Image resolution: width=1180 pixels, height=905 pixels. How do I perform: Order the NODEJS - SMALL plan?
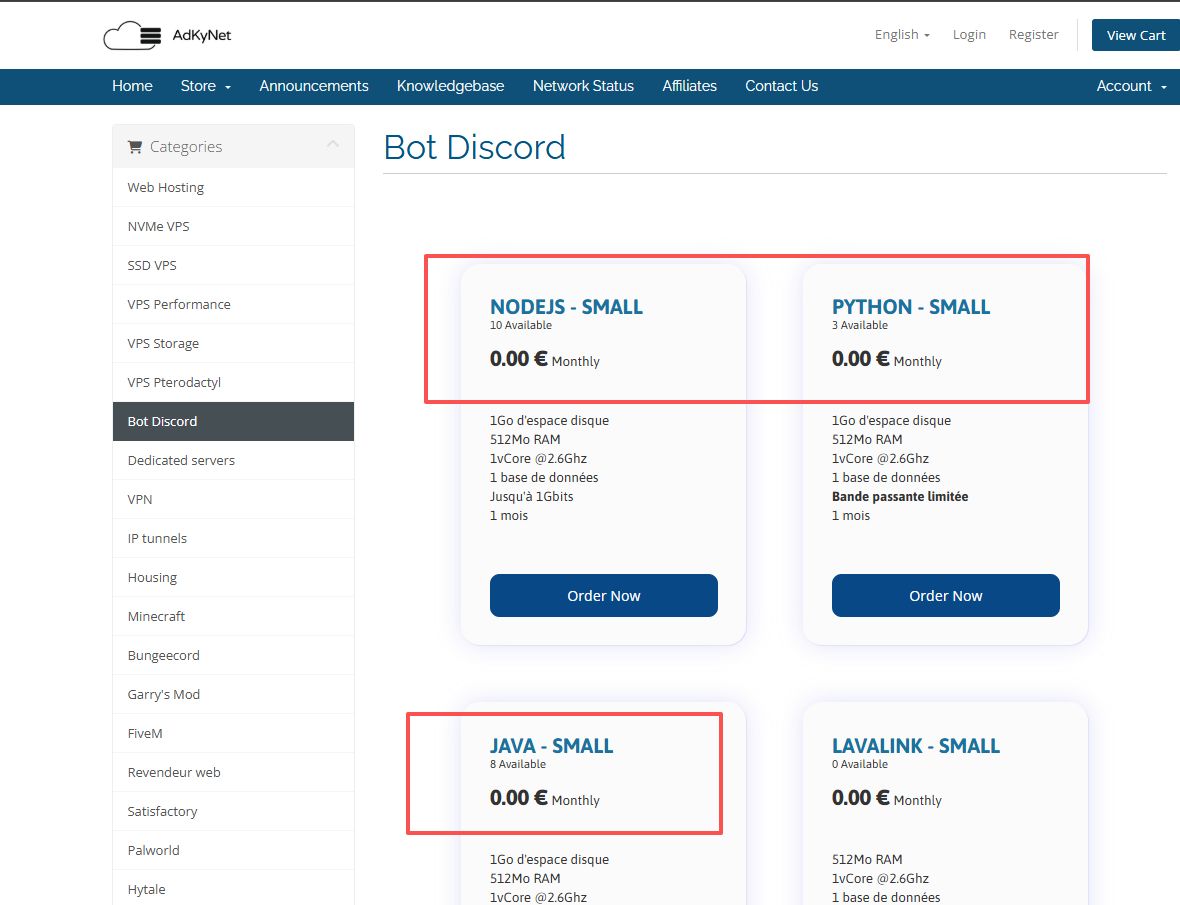[x=604, y=596]
